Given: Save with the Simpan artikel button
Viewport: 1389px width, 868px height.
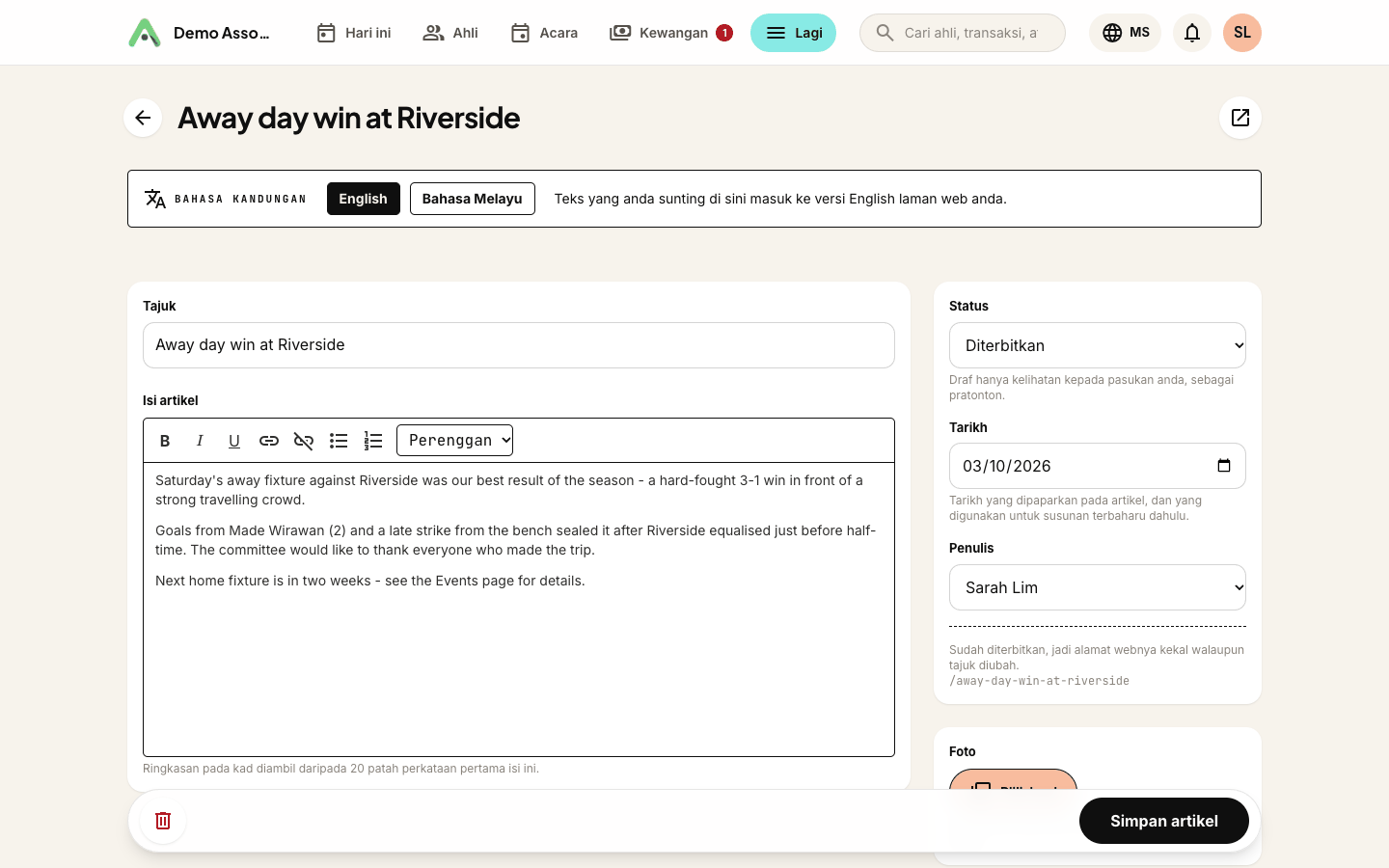Looking at the screenshot, I should click(x=1164, y=821).
